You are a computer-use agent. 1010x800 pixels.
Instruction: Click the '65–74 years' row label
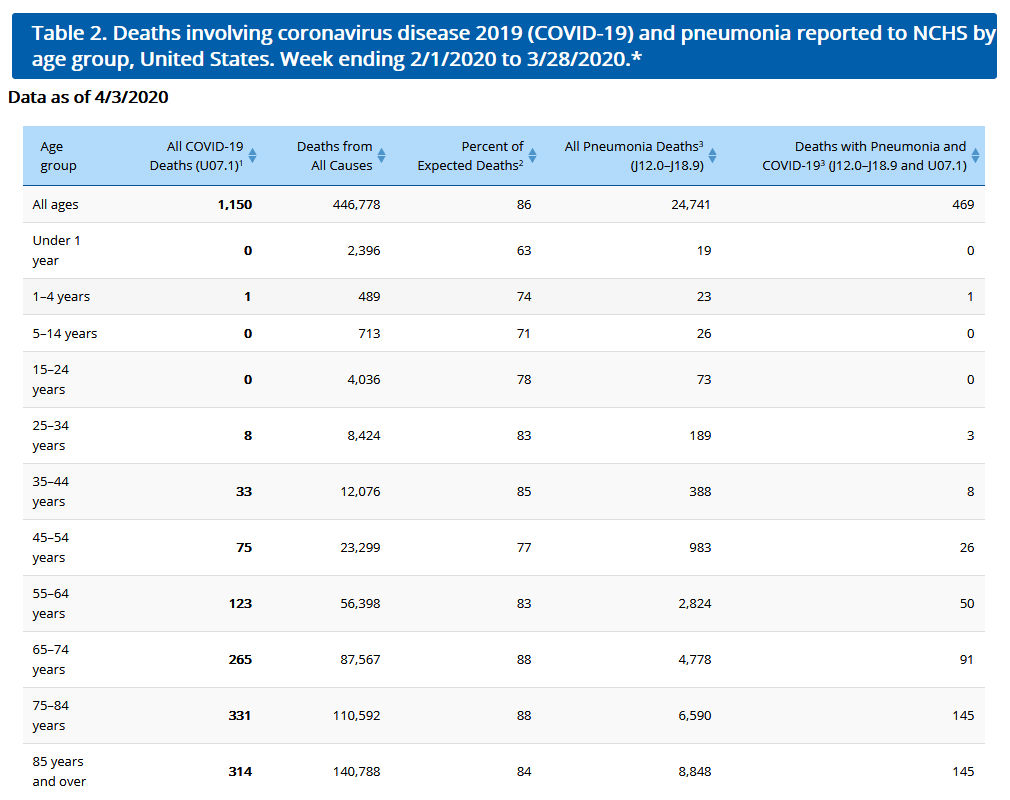(49, 659)
